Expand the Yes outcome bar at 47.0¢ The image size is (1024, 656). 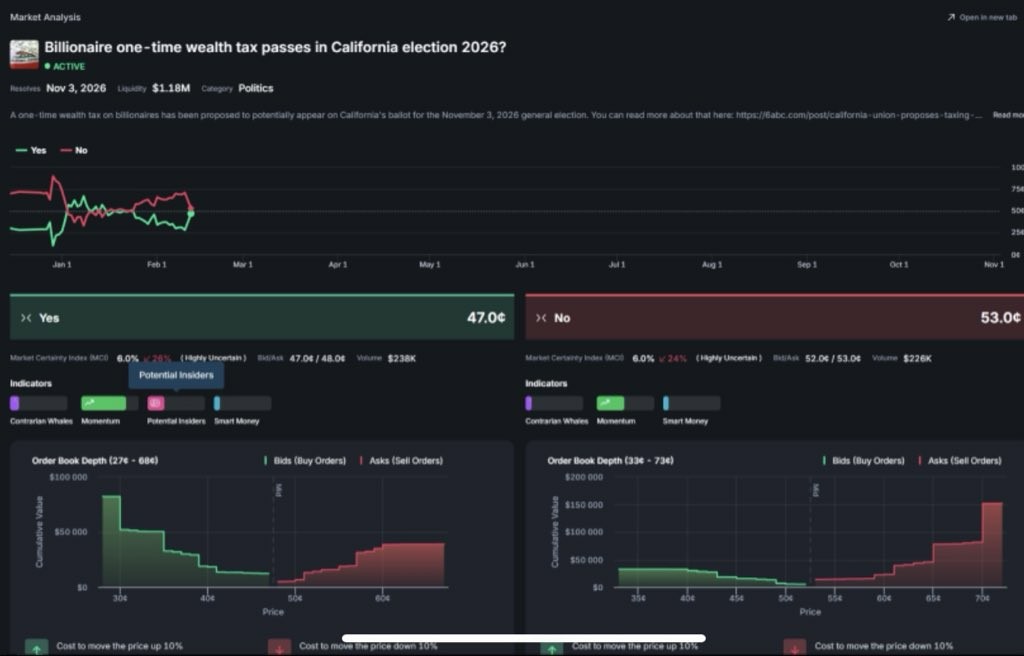coord(262,317)
